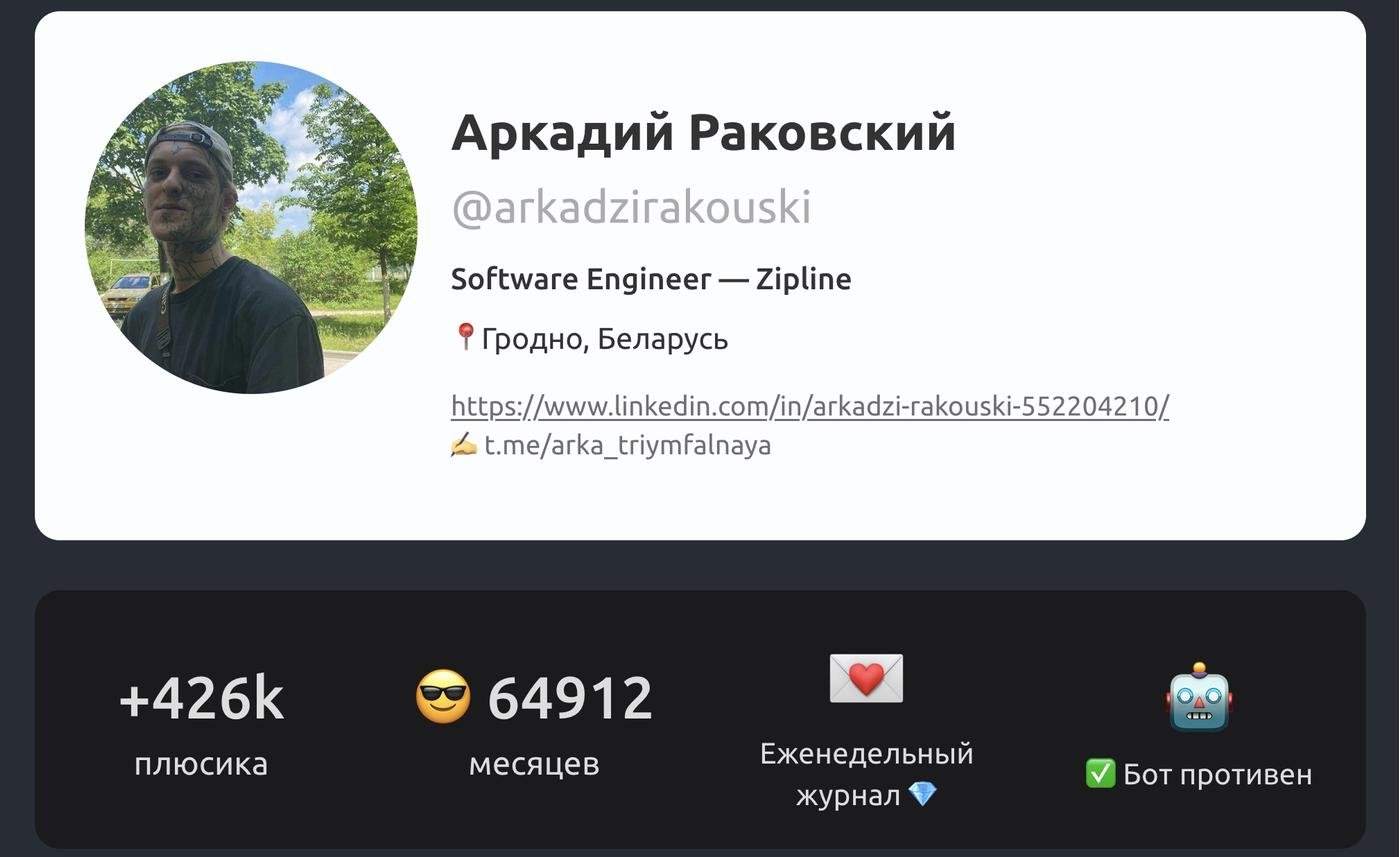Open the t.me/arka_triymfalnaya Telegram link
Viewport: 1400px width, 857px height.
(628, 445)
